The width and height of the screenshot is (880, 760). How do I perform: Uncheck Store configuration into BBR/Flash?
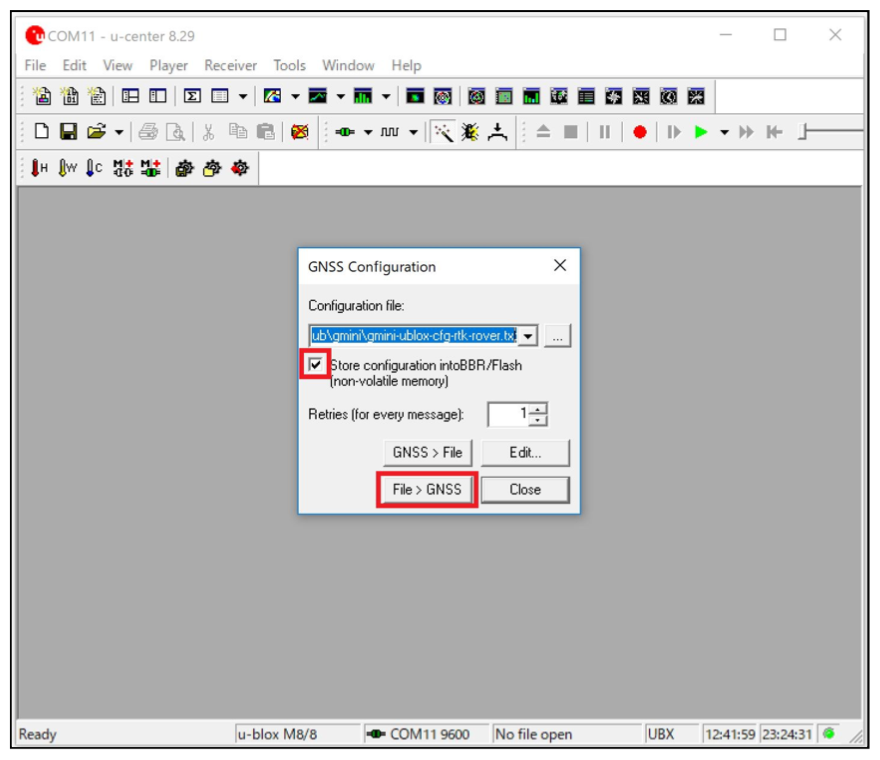pos(315,365)
